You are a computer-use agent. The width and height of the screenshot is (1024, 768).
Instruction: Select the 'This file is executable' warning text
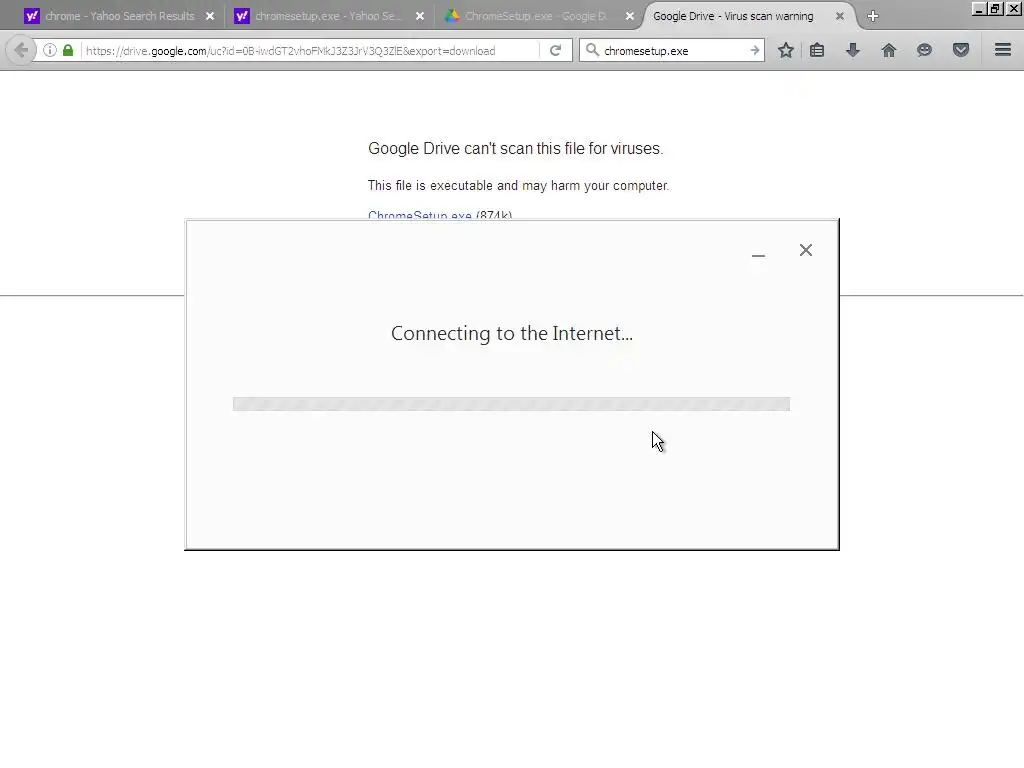(519, 186)
